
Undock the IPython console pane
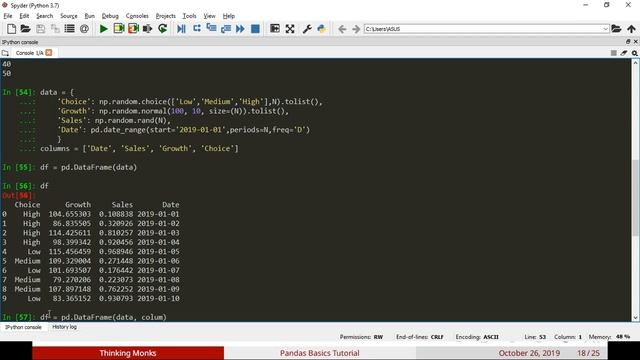click(628, 42)
